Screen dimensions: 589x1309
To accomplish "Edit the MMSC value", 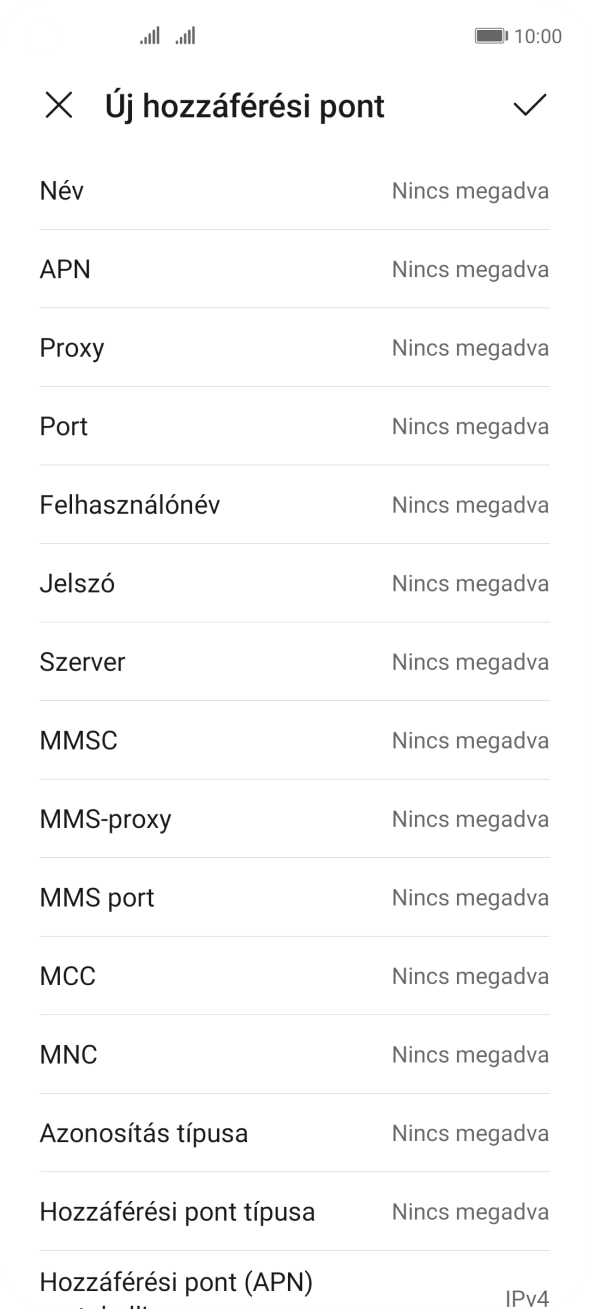I will coord(294,740).
